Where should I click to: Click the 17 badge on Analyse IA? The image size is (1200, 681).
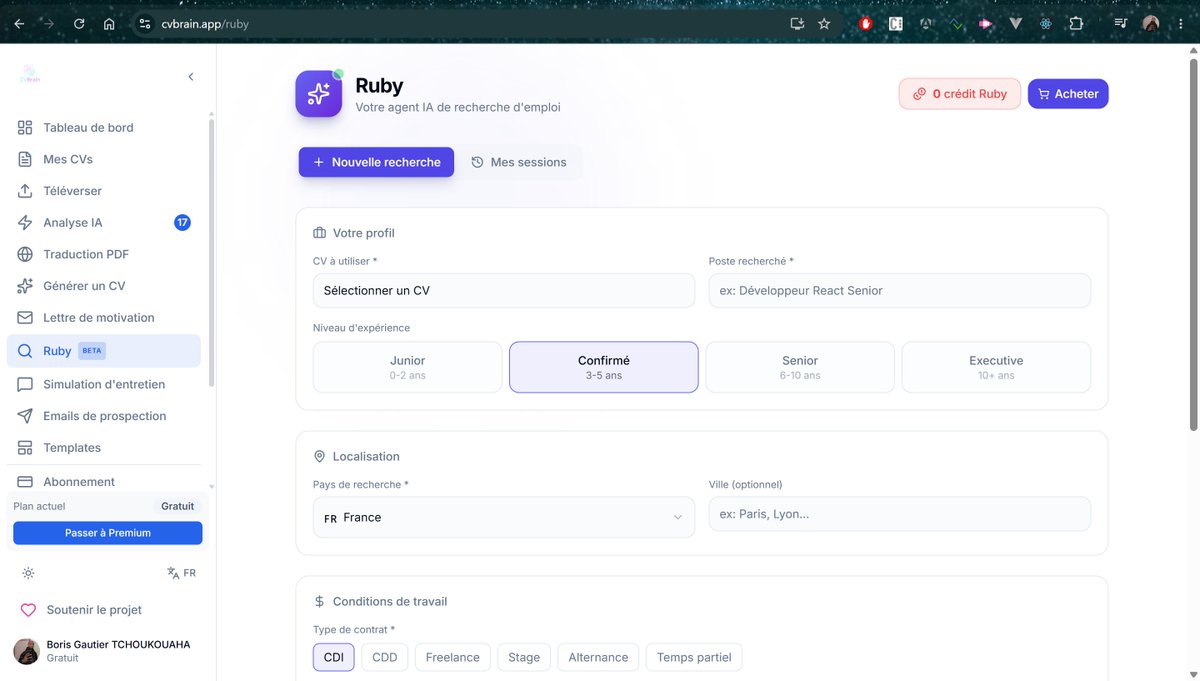point(182,223)
